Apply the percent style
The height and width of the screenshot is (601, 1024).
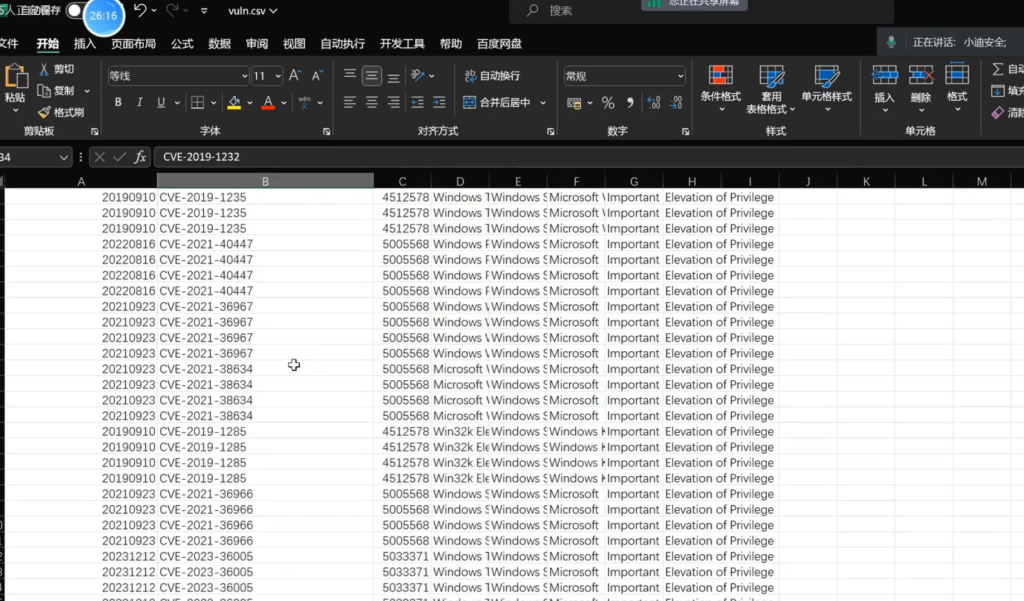point(608,103)
